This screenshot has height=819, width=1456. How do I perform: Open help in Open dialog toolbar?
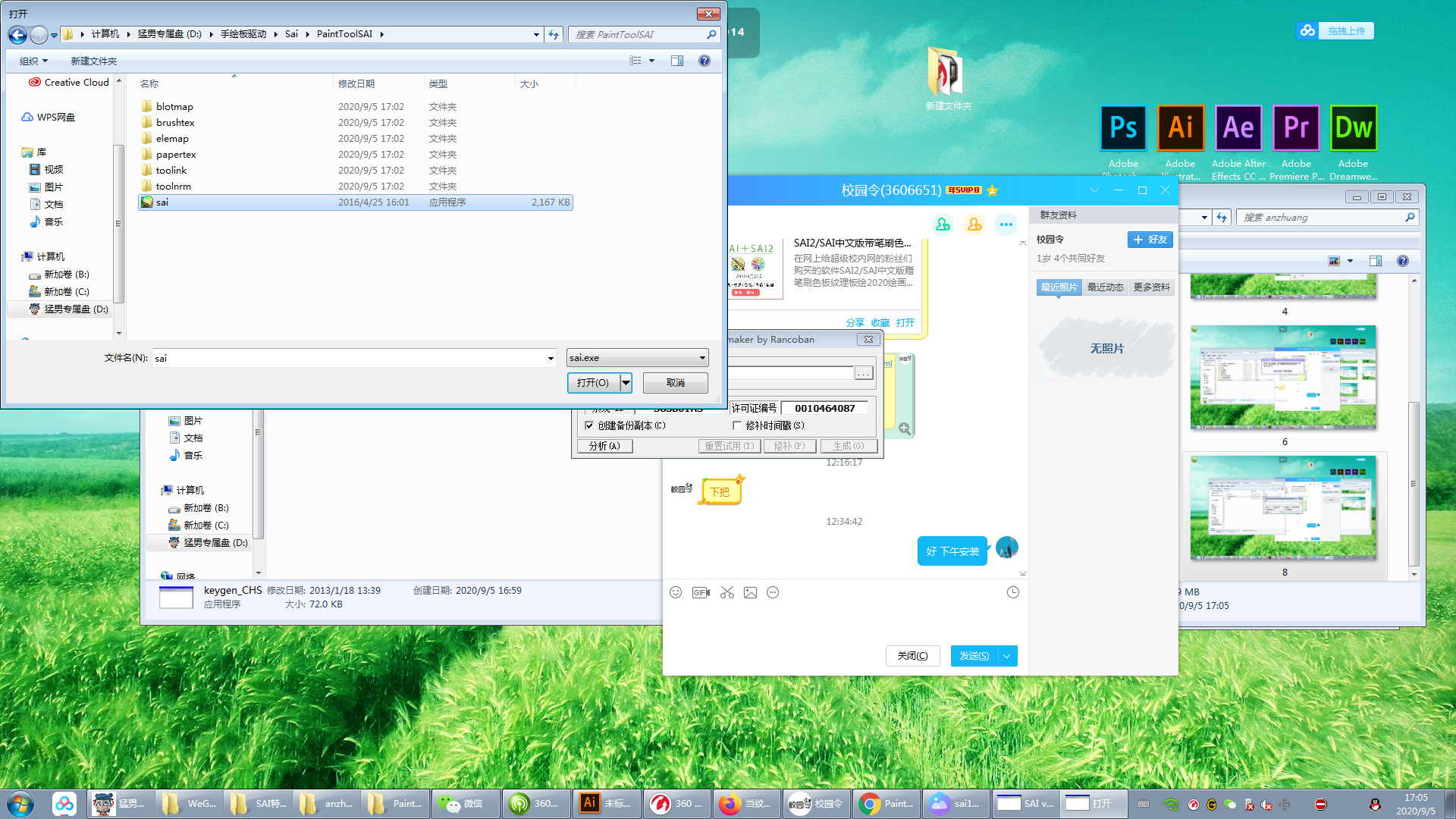704,61
